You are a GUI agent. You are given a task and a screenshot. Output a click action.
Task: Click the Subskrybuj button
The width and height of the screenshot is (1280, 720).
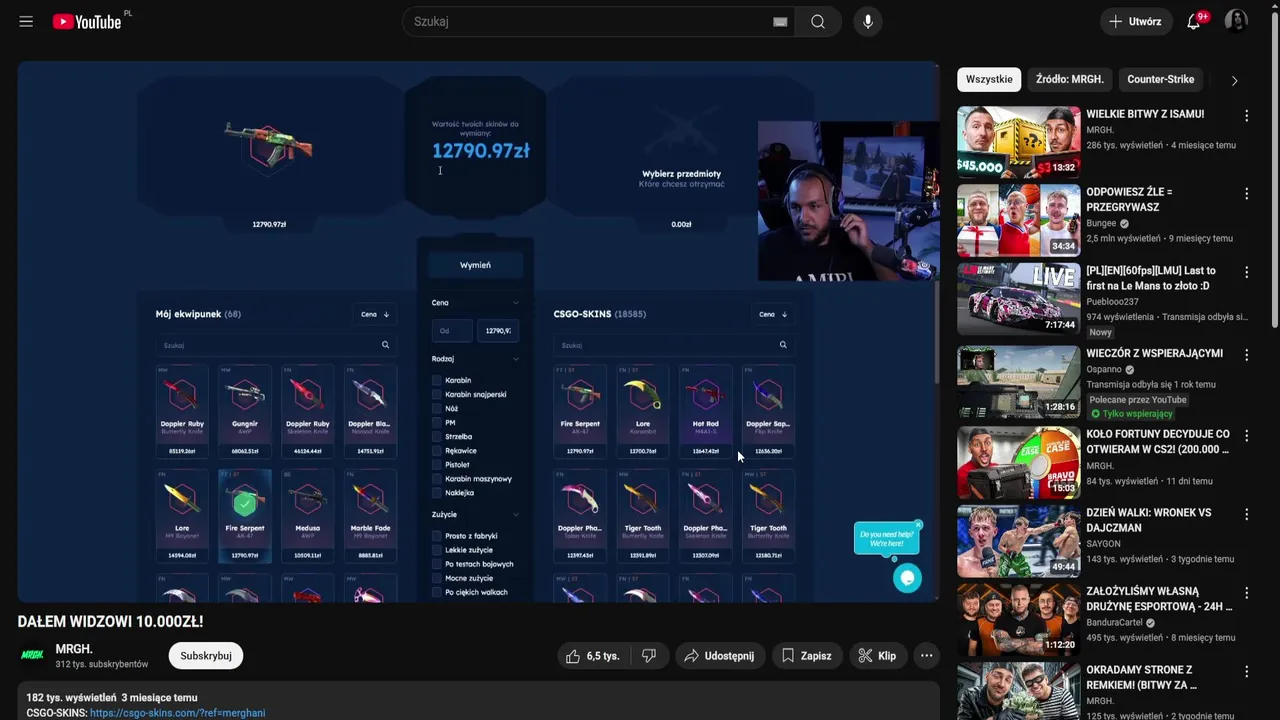(206, 656)
